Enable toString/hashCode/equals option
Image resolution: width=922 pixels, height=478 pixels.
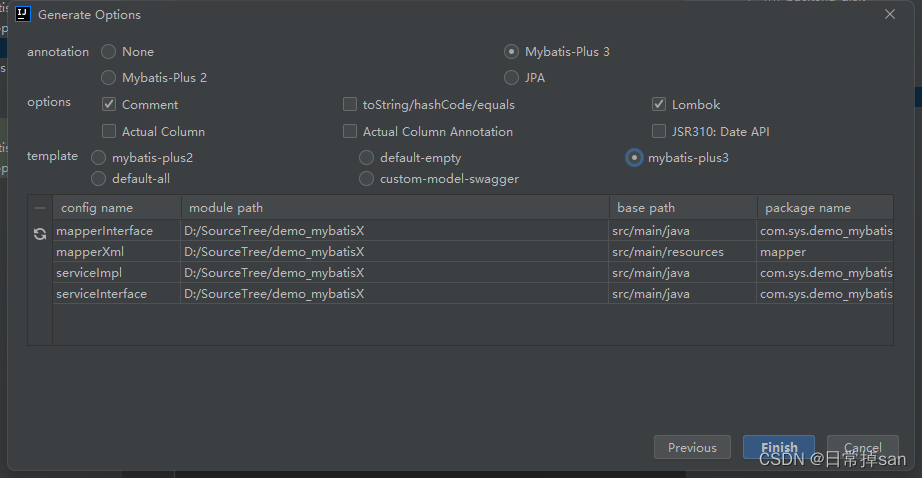(350, 105)
